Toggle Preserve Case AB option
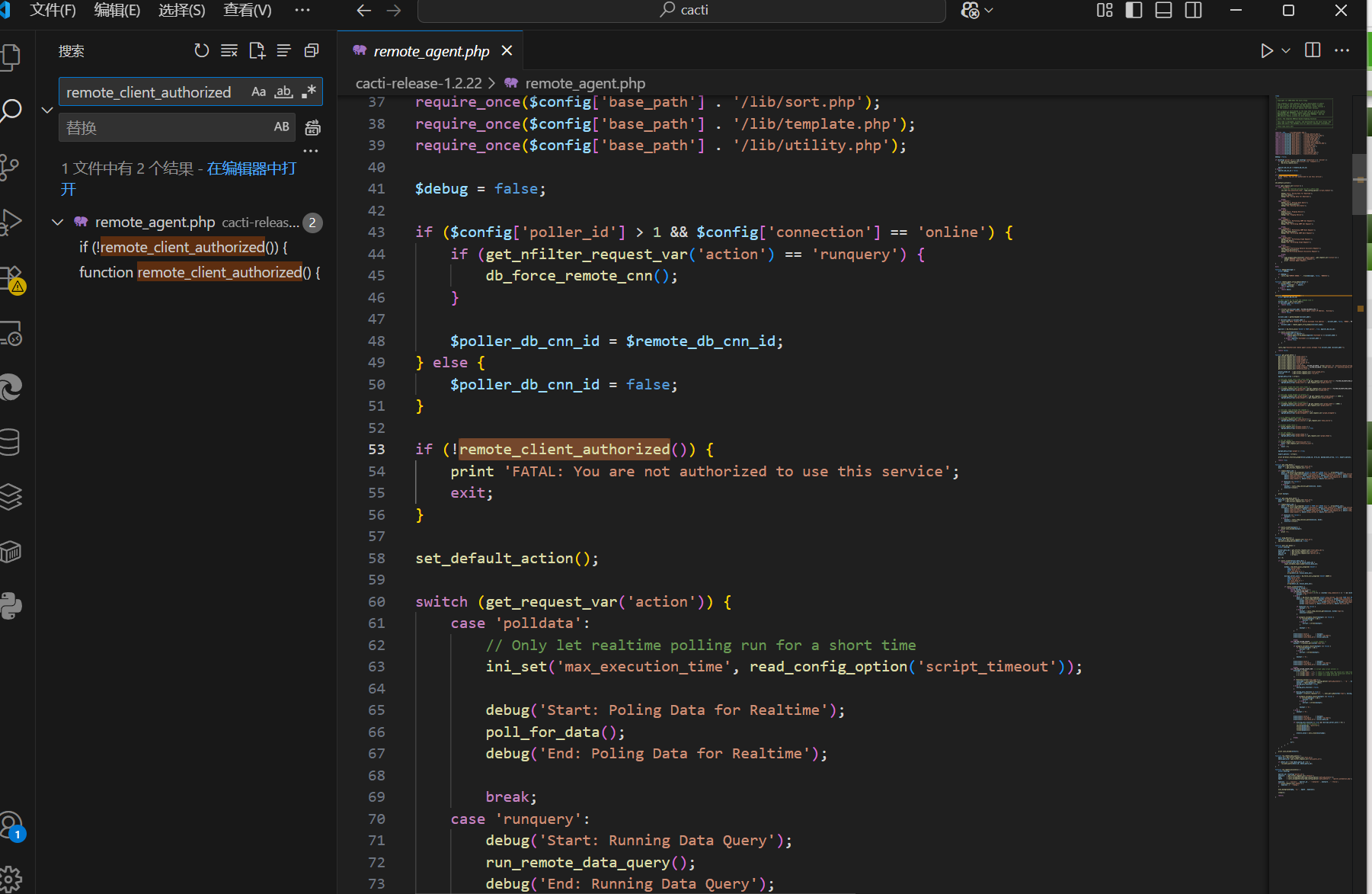The image size is (1372, 894). pos(281,127)
